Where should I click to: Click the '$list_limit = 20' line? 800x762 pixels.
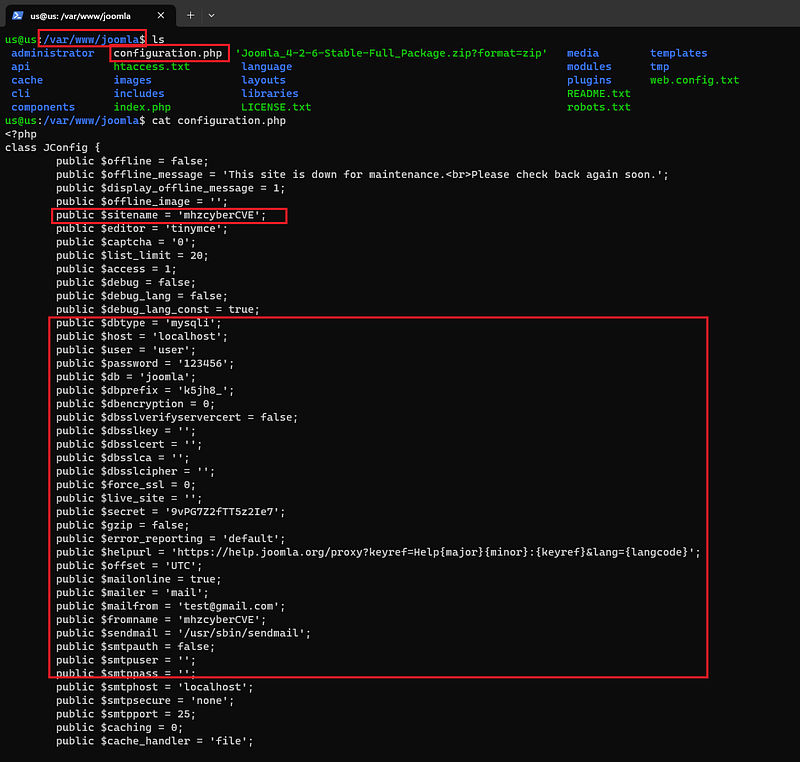[x=132, y=256]
